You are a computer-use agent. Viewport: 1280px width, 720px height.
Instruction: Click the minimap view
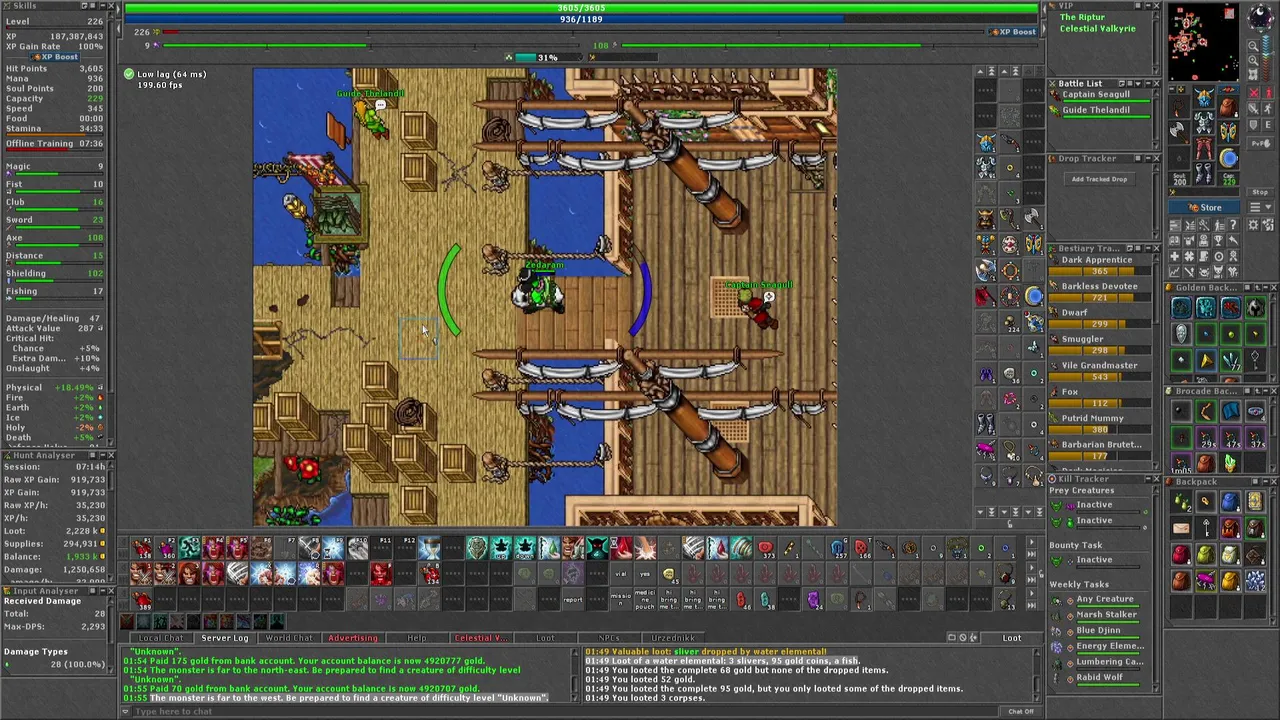click(x=1203, y=41)
